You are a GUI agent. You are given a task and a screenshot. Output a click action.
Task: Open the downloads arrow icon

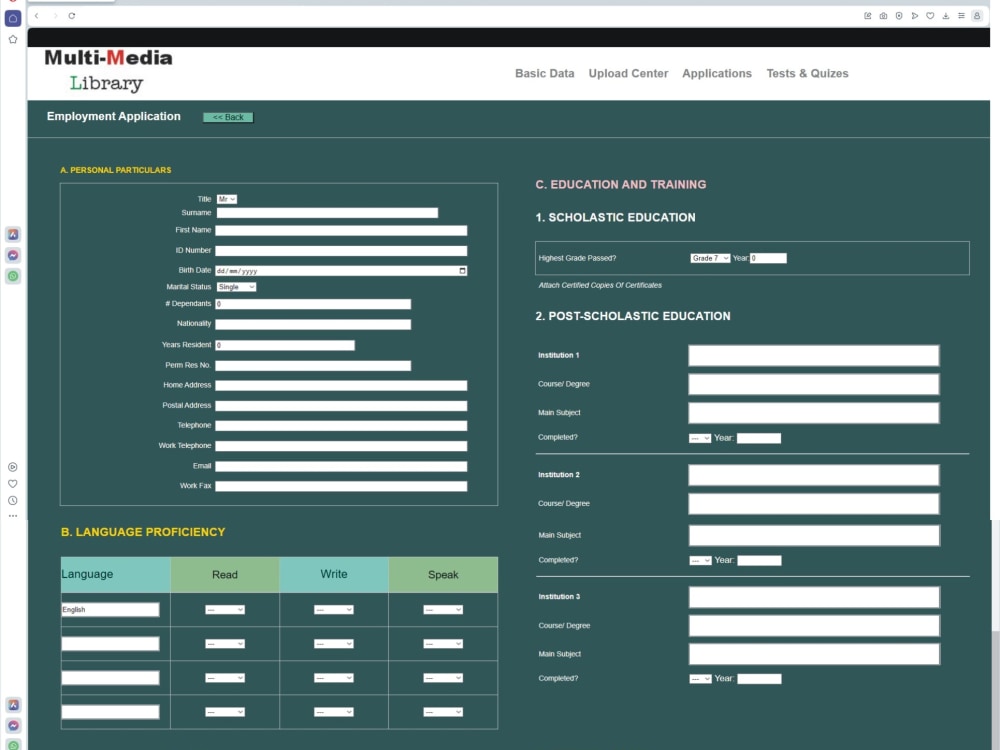click(946, 15)
